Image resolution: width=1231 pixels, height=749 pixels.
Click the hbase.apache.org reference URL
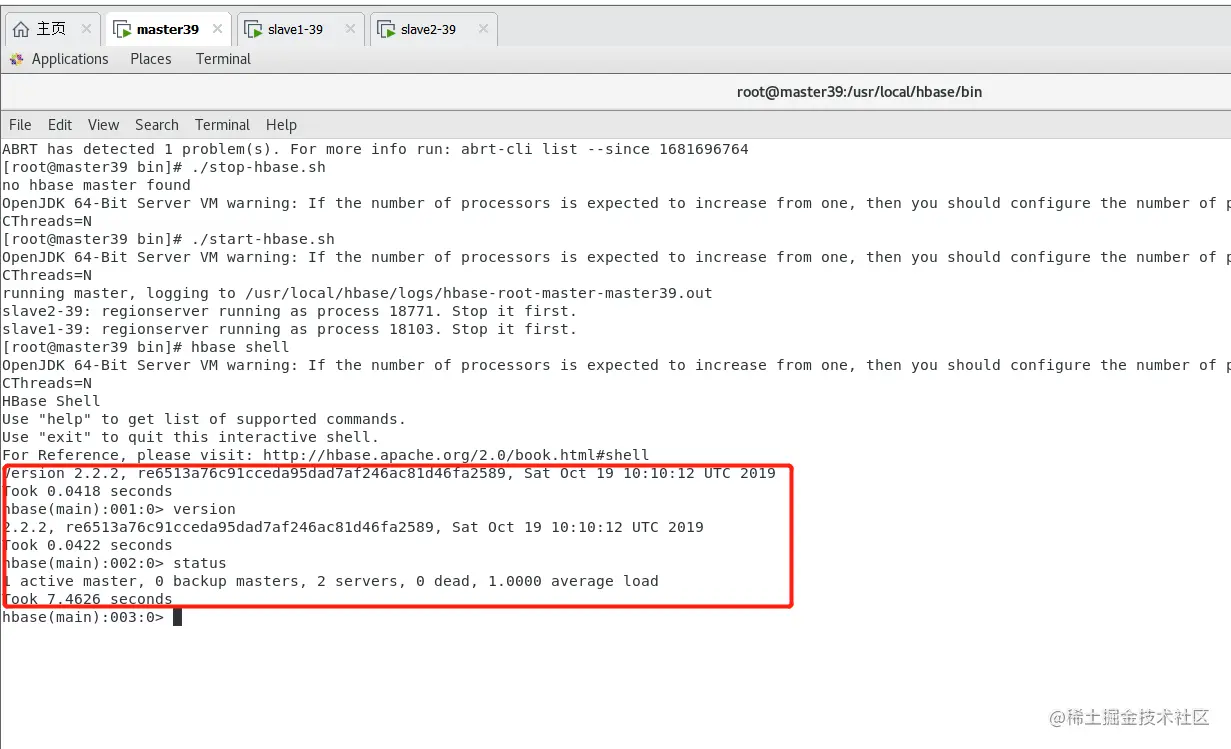tap(456, 455)
